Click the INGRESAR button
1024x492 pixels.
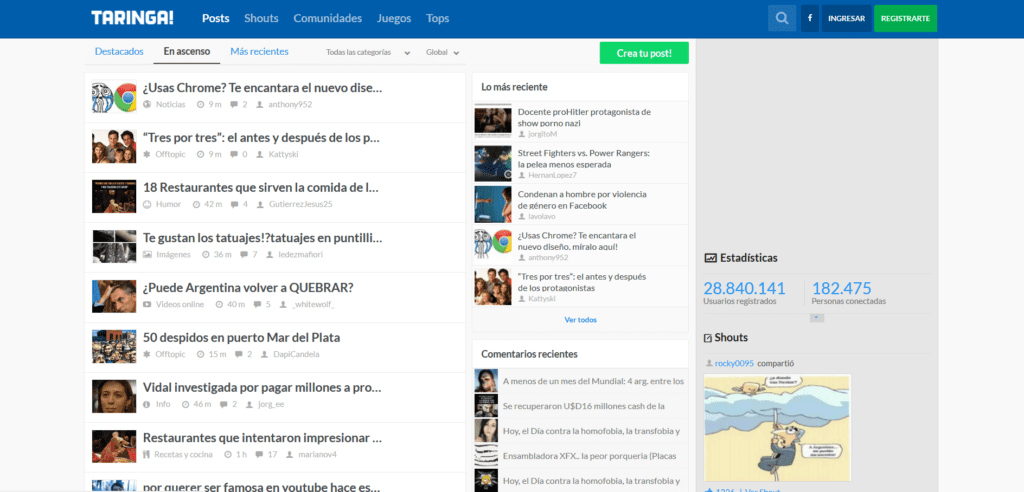pos(846,18)
